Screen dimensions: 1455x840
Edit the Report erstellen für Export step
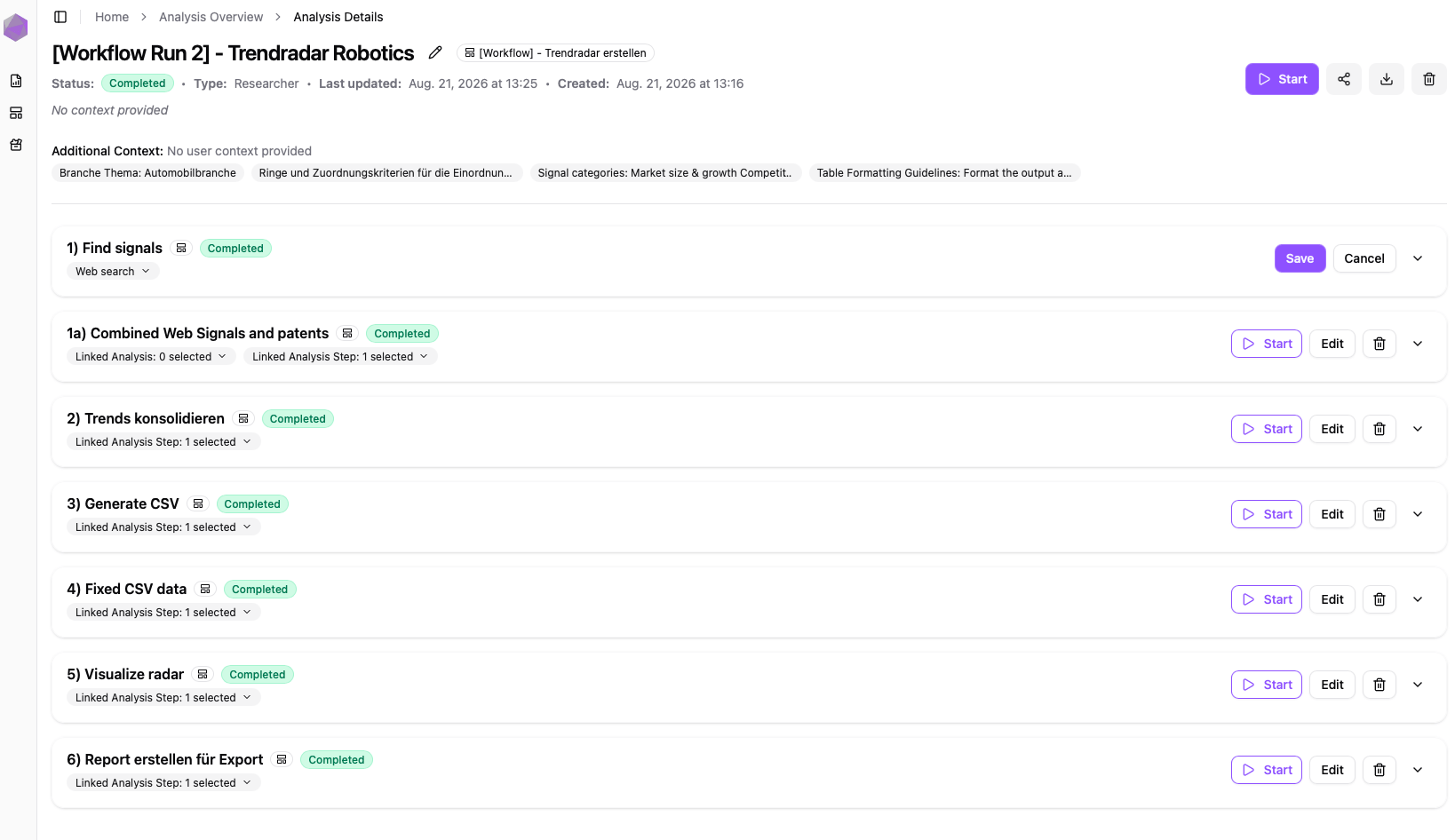coord(1332,770)
